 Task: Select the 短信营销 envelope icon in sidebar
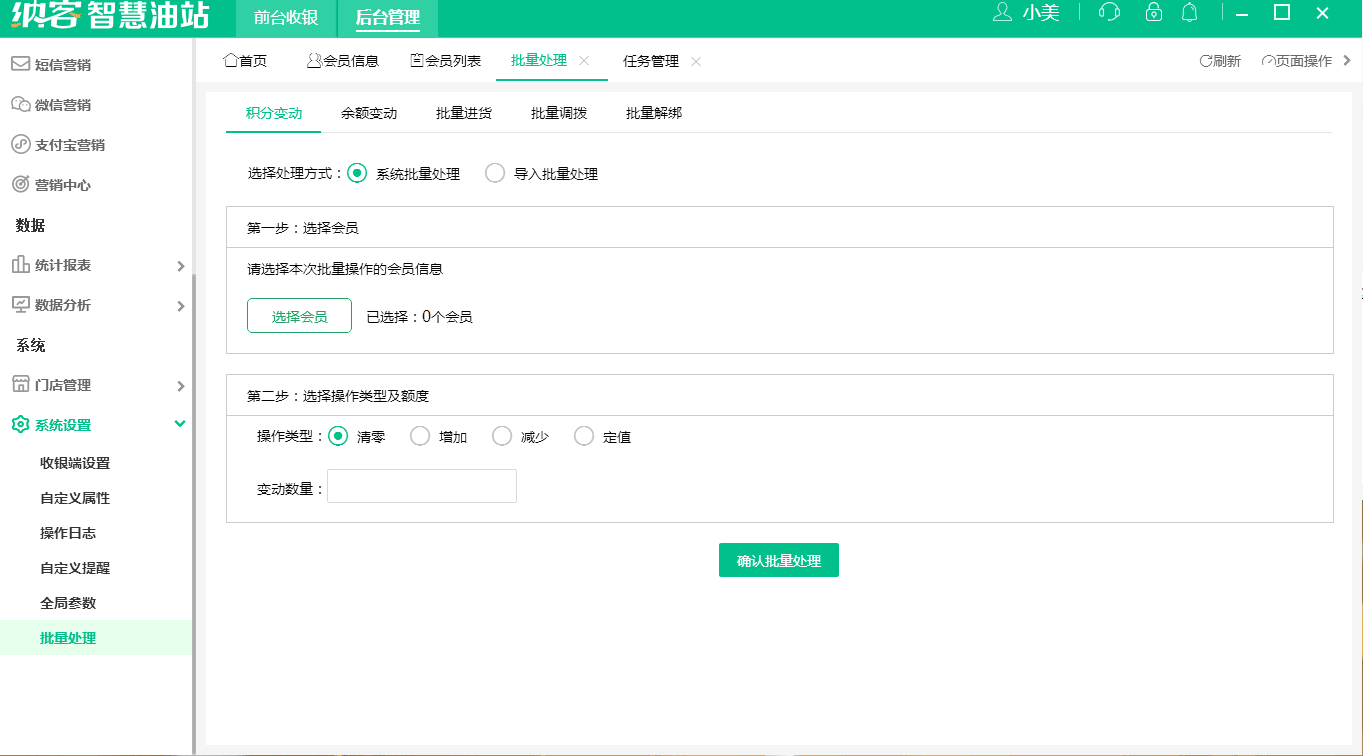pos(20,64)
